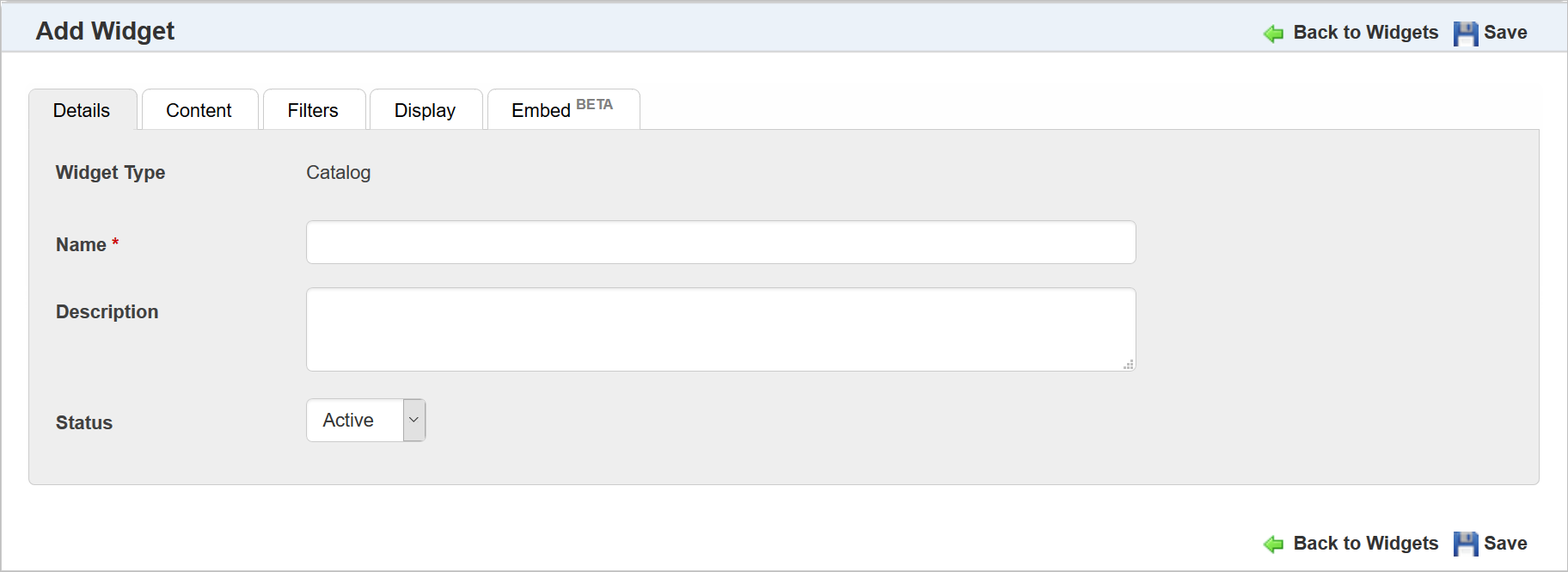Expand the Status dropdown showing Active

pos(366,421)
